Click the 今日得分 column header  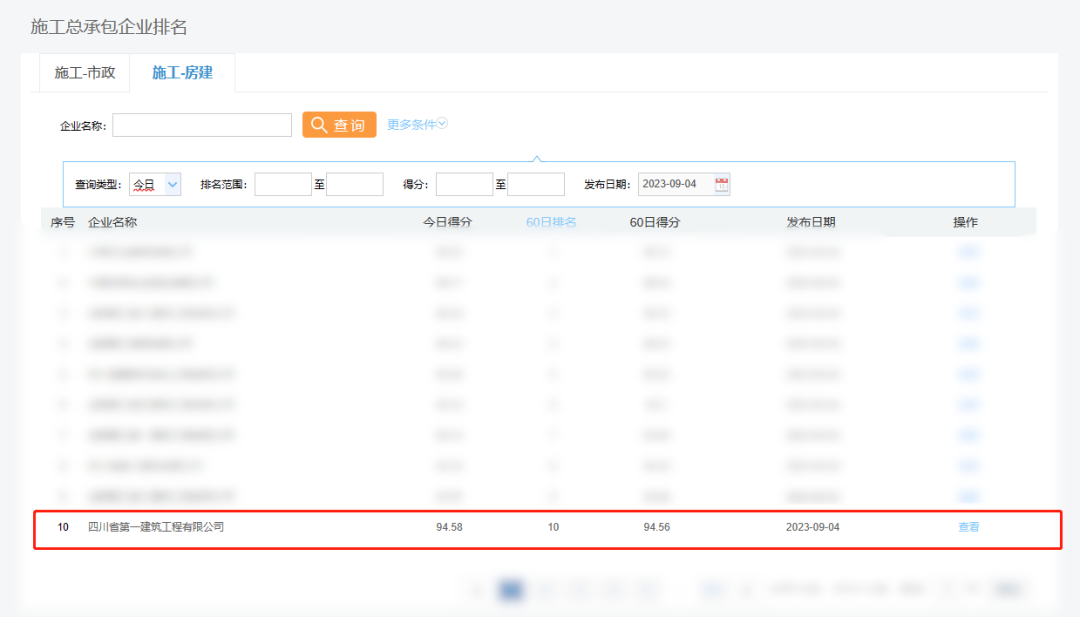point(447,222)
